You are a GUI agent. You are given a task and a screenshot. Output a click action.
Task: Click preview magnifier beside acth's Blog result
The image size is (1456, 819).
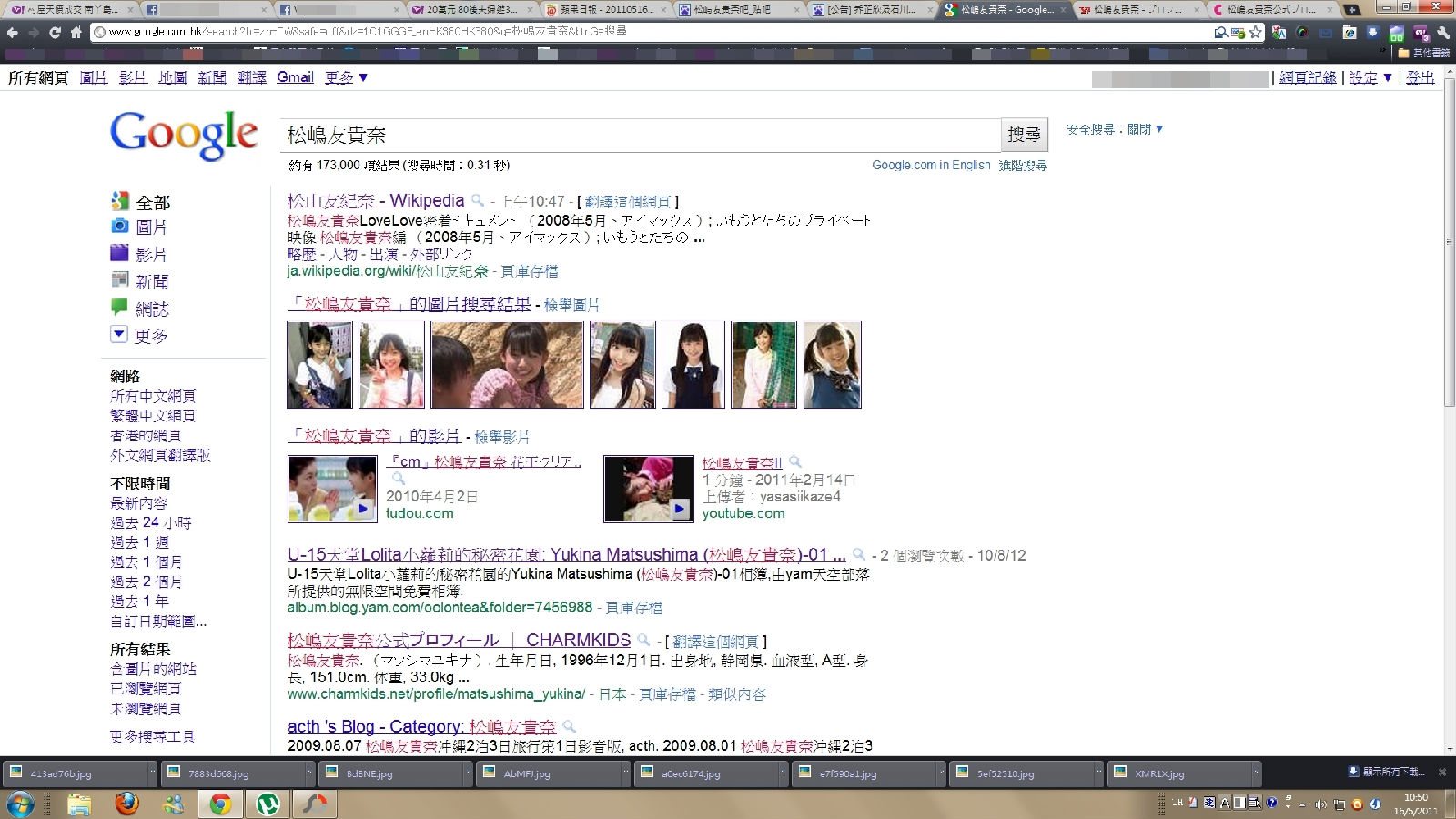click(569, 727)
